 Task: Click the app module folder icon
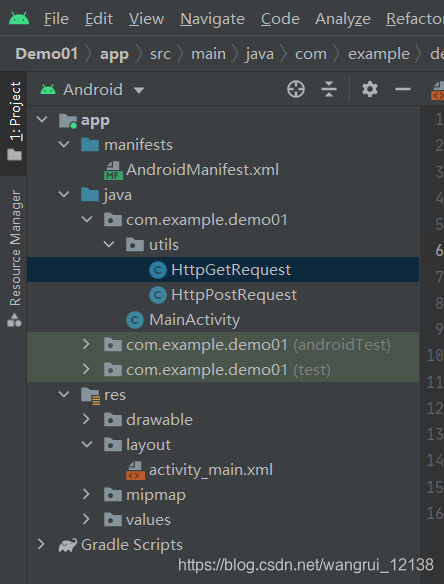tap(68, 121)
